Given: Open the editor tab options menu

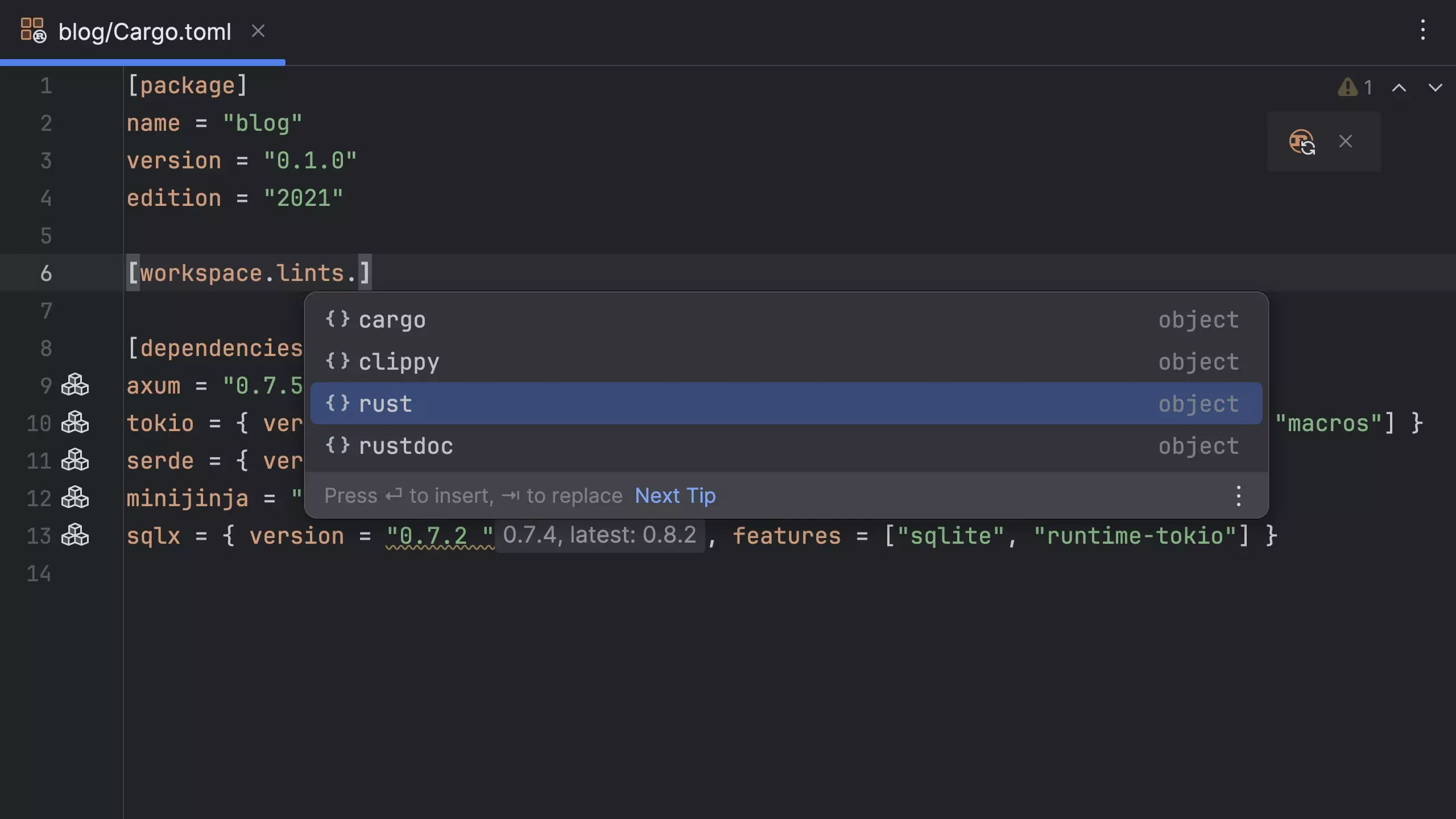Looking at the screenshot, I should (1422, 30).
